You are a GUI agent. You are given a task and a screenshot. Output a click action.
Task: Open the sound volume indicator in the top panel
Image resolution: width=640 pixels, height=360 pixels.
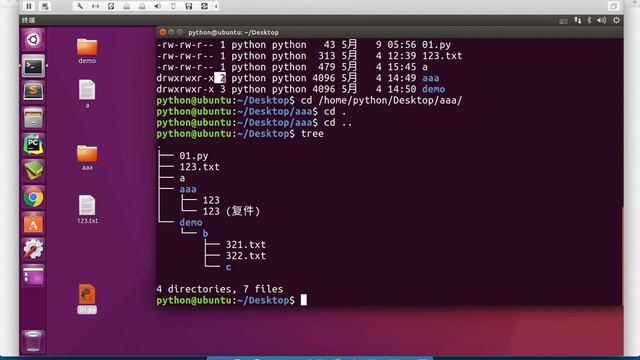(602, 20)
